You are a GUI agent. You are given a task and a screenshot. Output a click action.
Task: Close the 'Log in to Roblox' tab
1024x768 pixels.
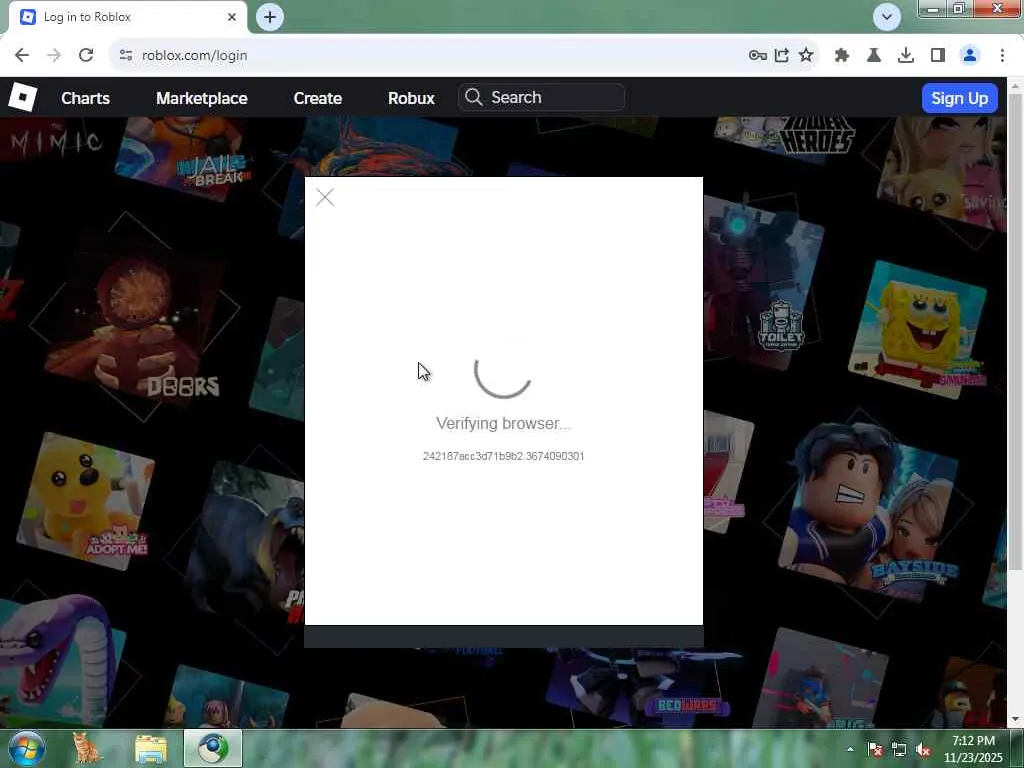pos(232,17)
